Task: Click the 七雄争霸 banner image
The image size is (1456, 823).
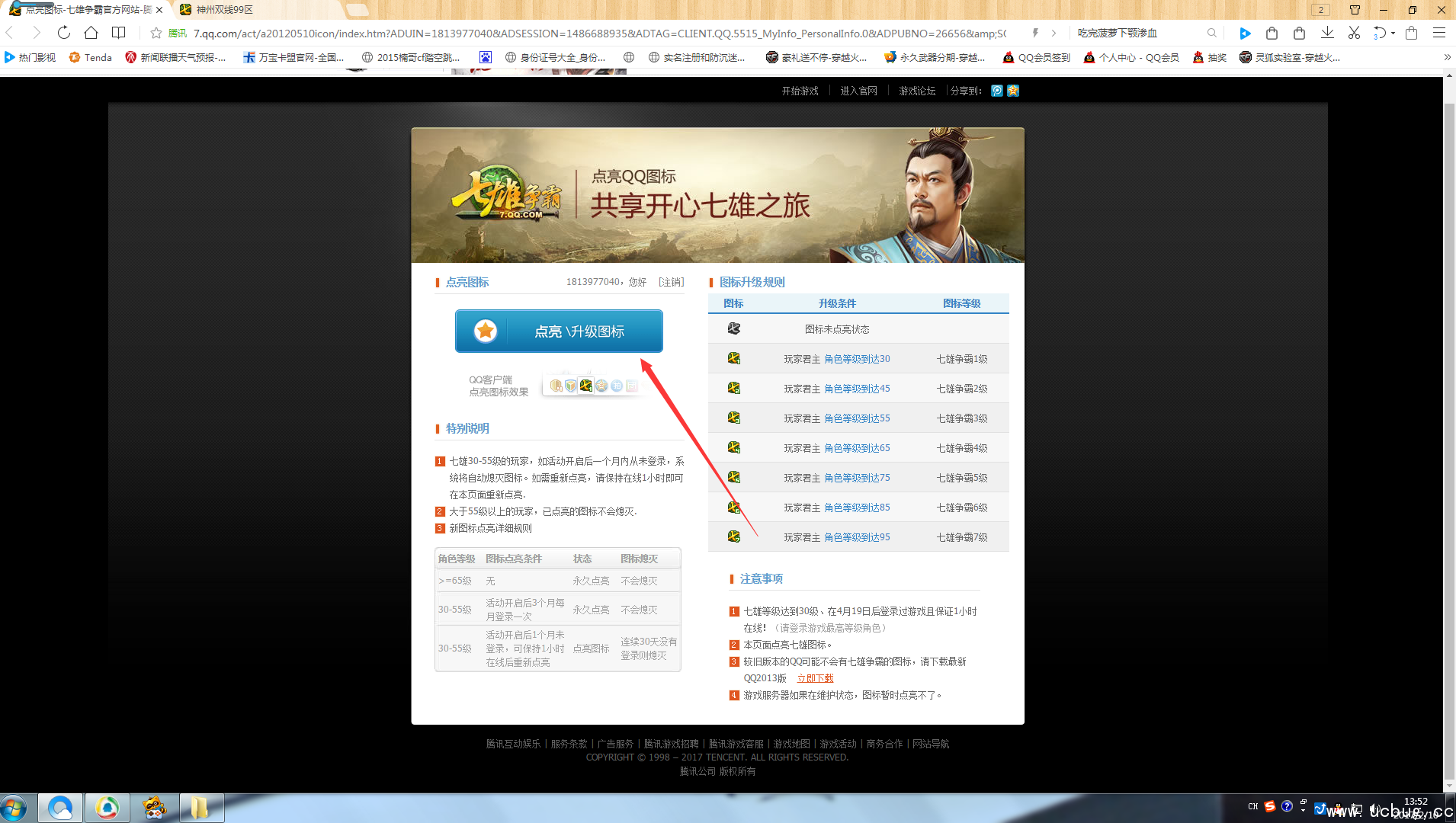Action: (x=717, y=195)
